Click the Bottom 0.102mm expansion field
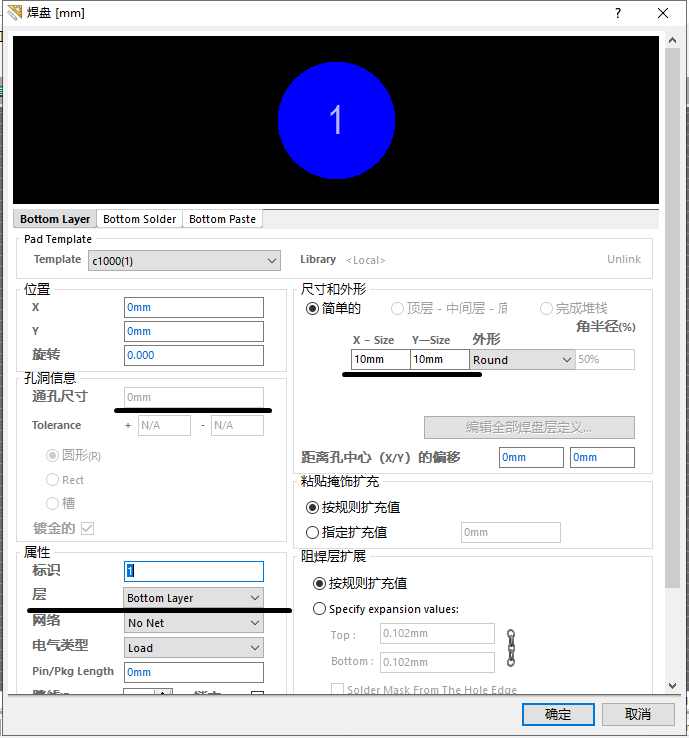 click(x=437, y=662)
